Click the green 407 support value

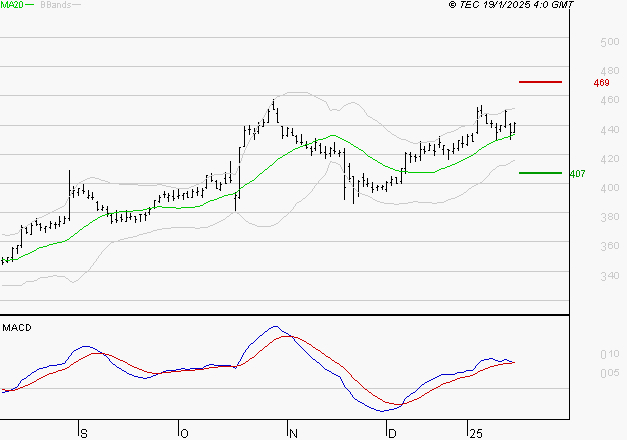[x=577, y=174]
